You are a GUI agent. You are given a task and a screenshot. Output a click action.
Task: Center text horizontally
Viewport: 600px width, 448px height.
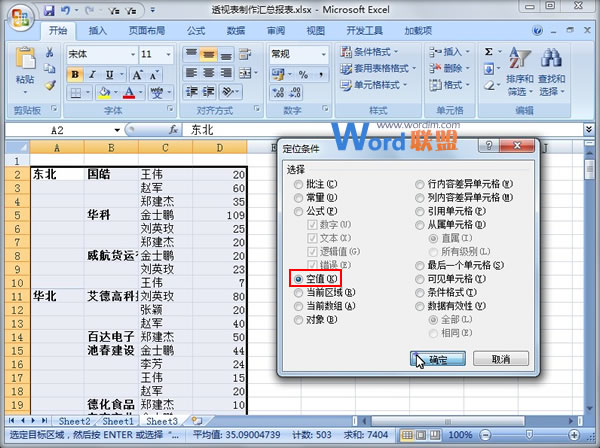[x=208, y=73]
